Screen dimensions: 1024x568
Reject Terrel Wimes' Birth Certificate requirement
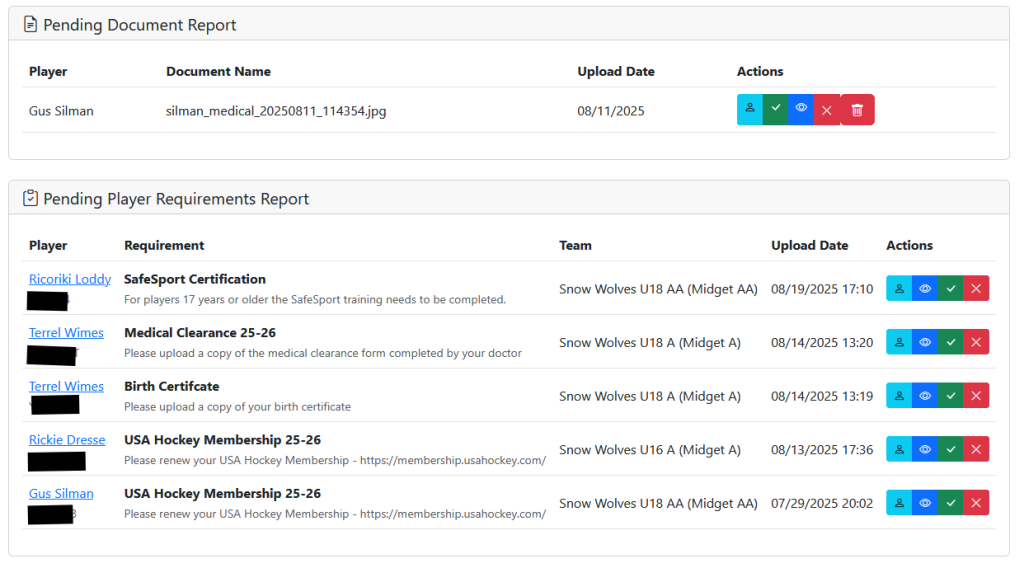tap(976, 396)
